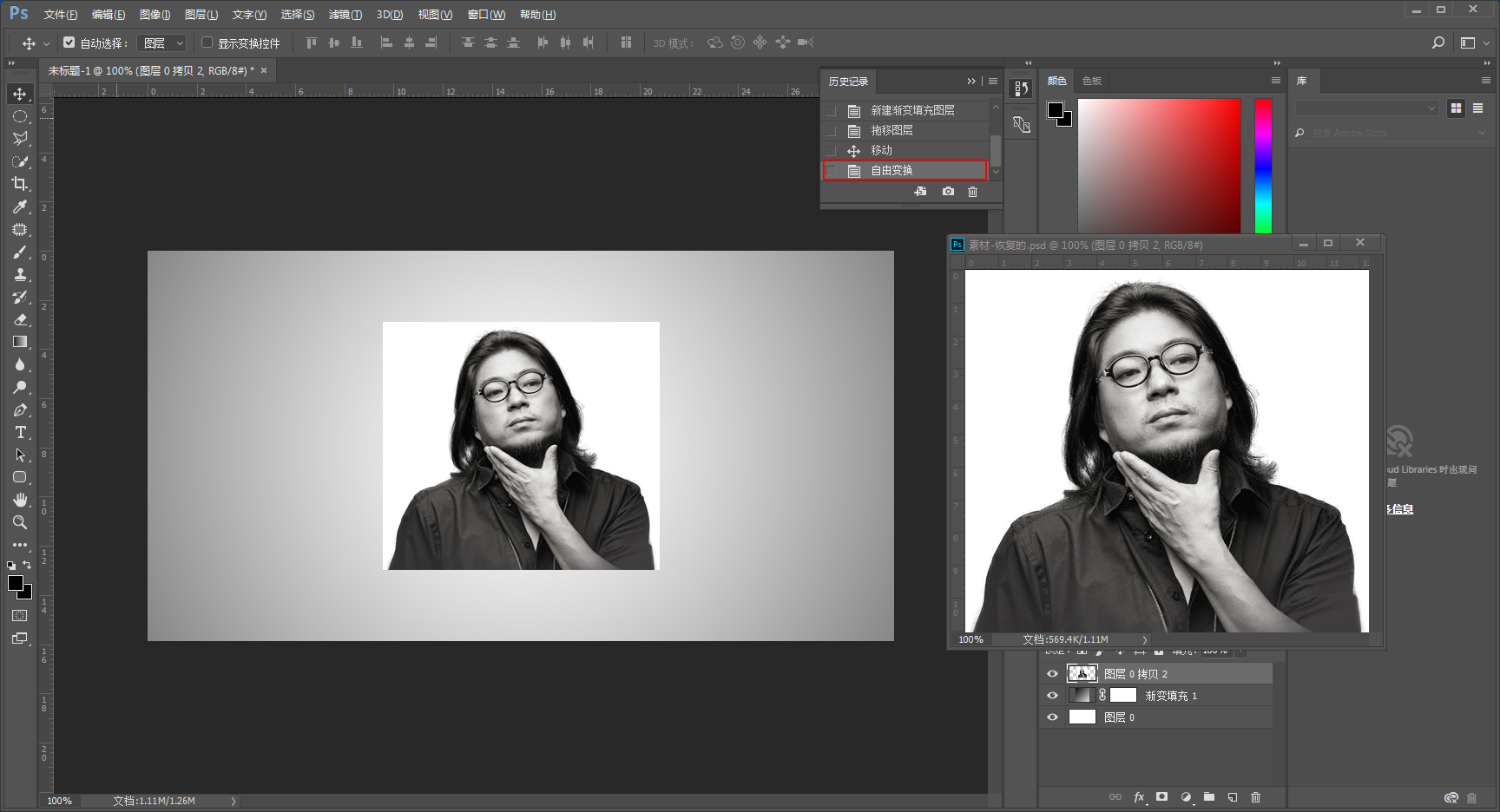1500x812 pixels.
Task: Switch to the 色板 tab
Action: [1092, 81]
